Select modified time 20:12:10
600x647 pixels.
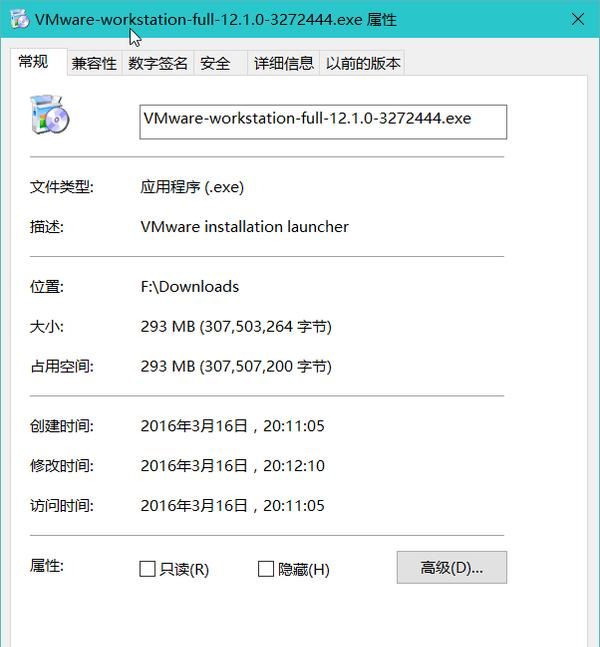click(x=294, y=466)
